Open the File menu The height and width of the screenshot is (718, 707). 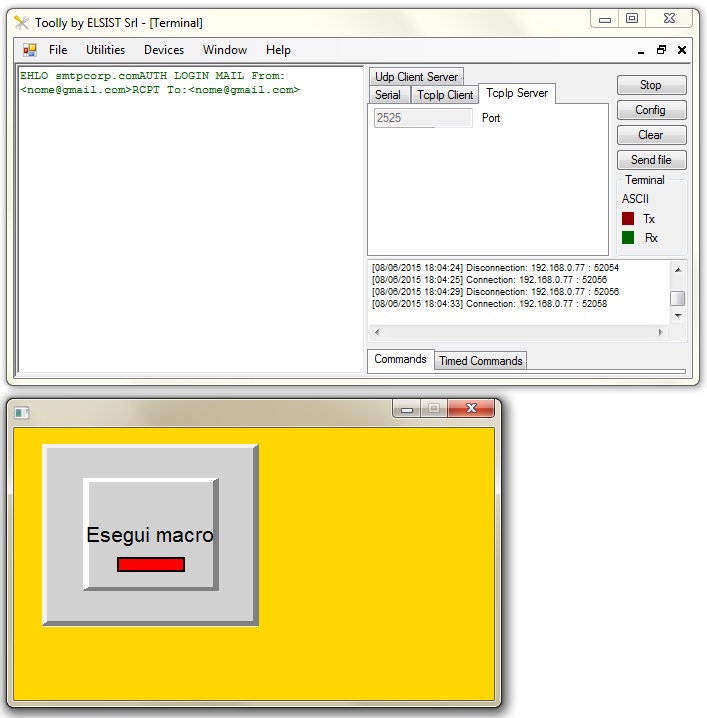click(58, 50)
